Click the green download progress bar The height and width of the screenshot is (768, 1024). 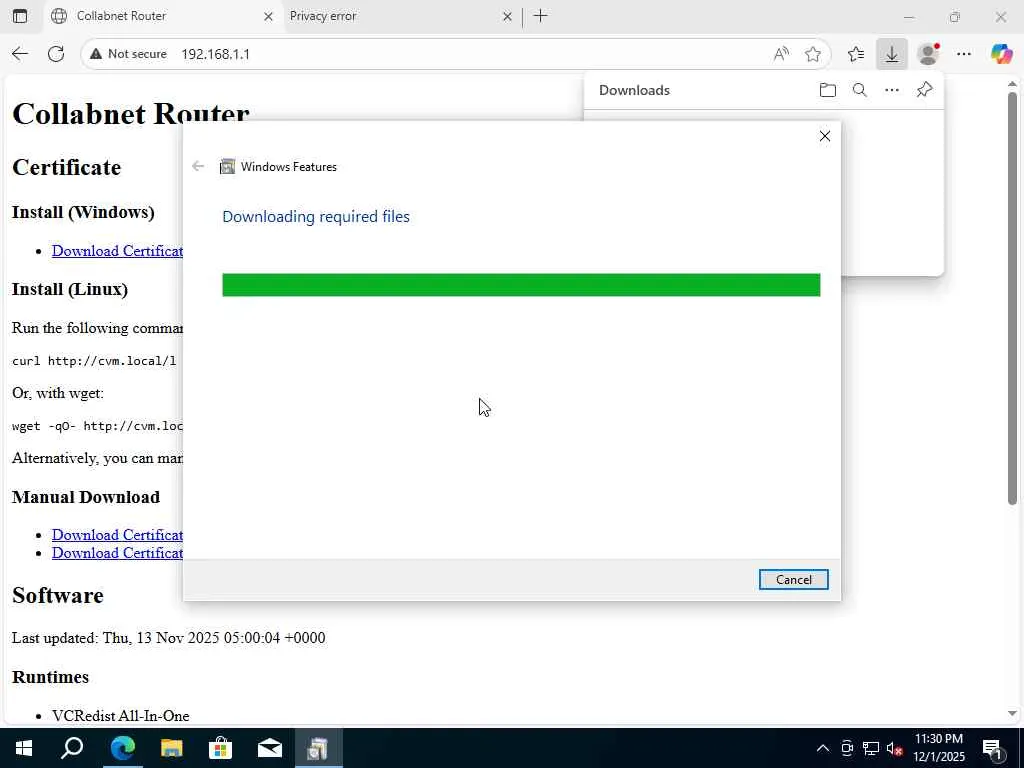(x=521, y=285)
